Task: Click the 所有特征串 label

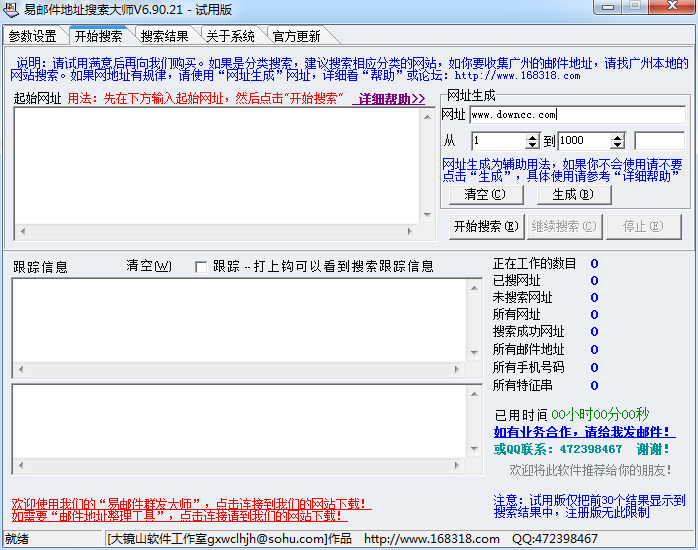Action: tap(523, 385)
